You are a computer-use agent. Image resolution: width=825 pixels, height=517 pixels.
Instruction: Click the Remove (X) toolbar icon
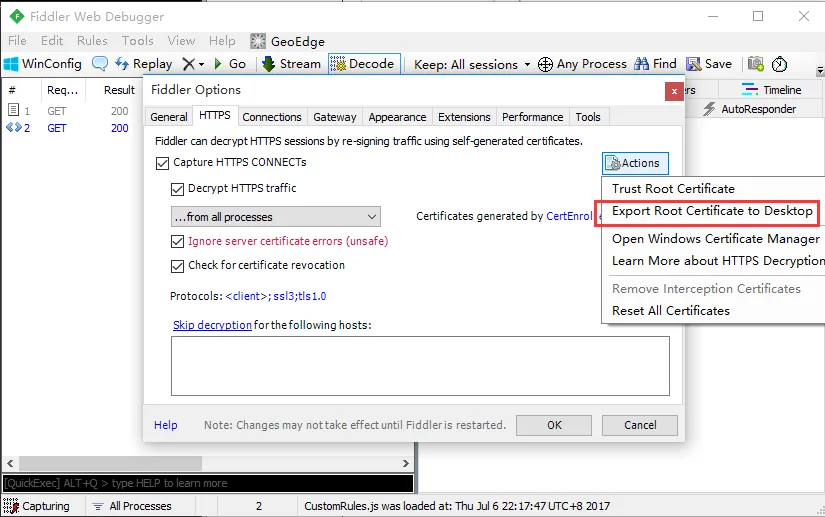(188, 64)
